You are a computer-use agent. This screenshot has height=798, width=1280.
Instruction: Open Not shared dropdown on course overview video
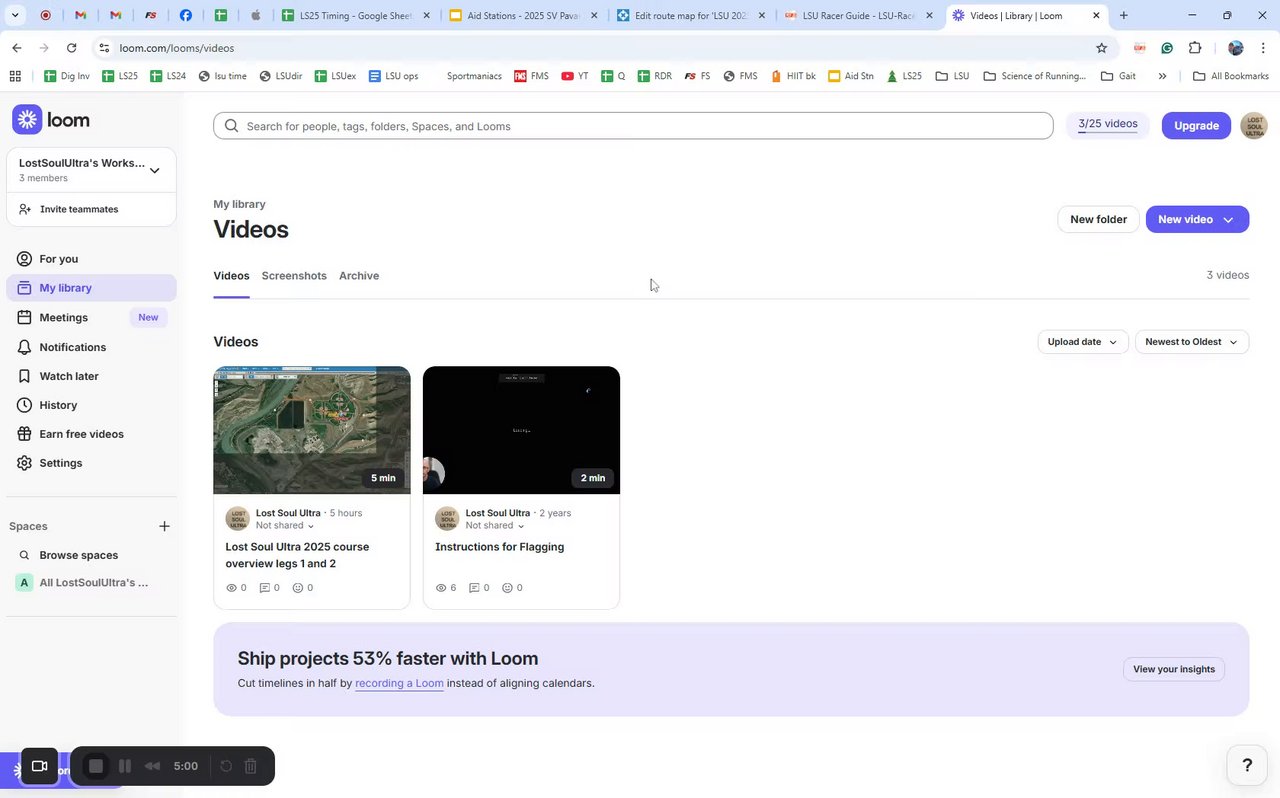pos(285,526)
